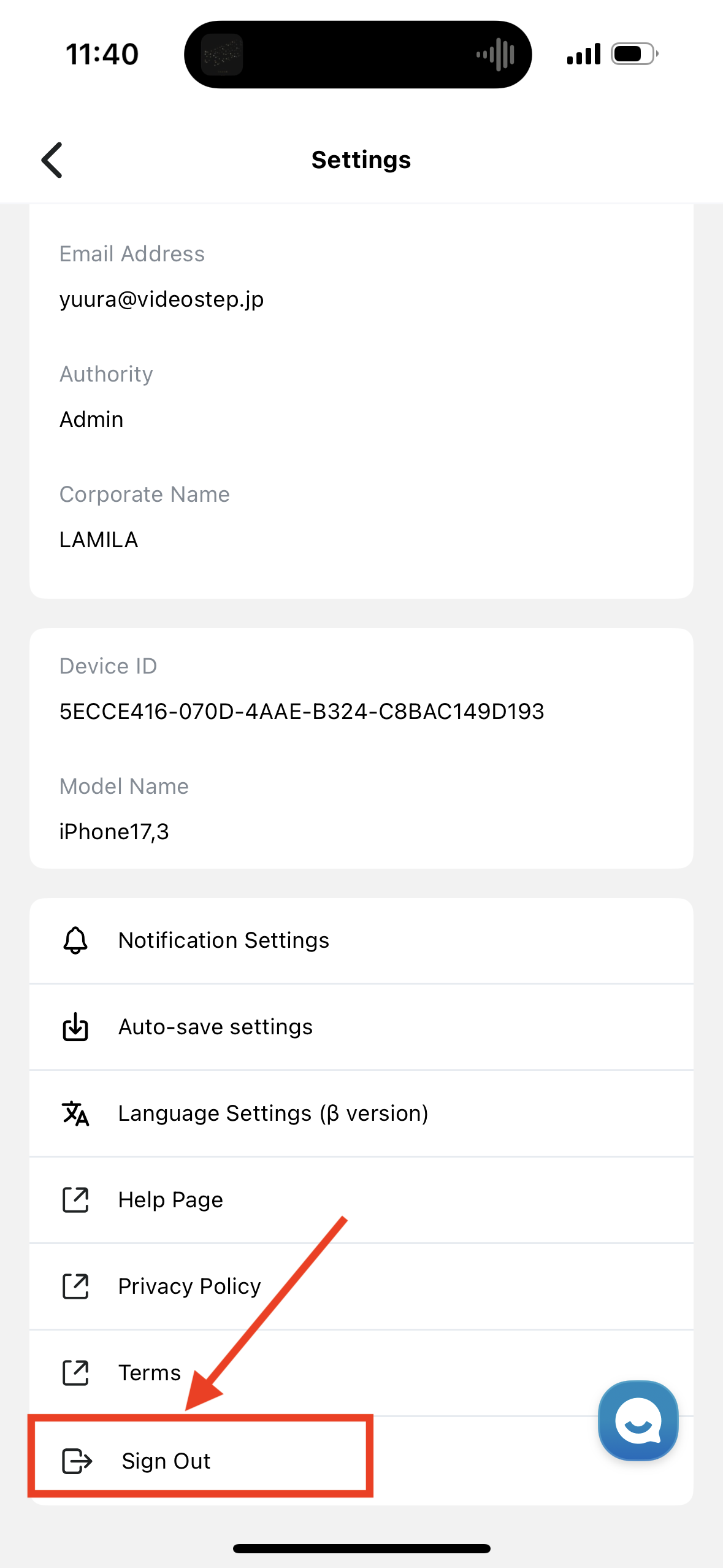Open Auto-save settings
Image resolution: width=723 pixels, height=1568 pixels.
coord(215,1026)
